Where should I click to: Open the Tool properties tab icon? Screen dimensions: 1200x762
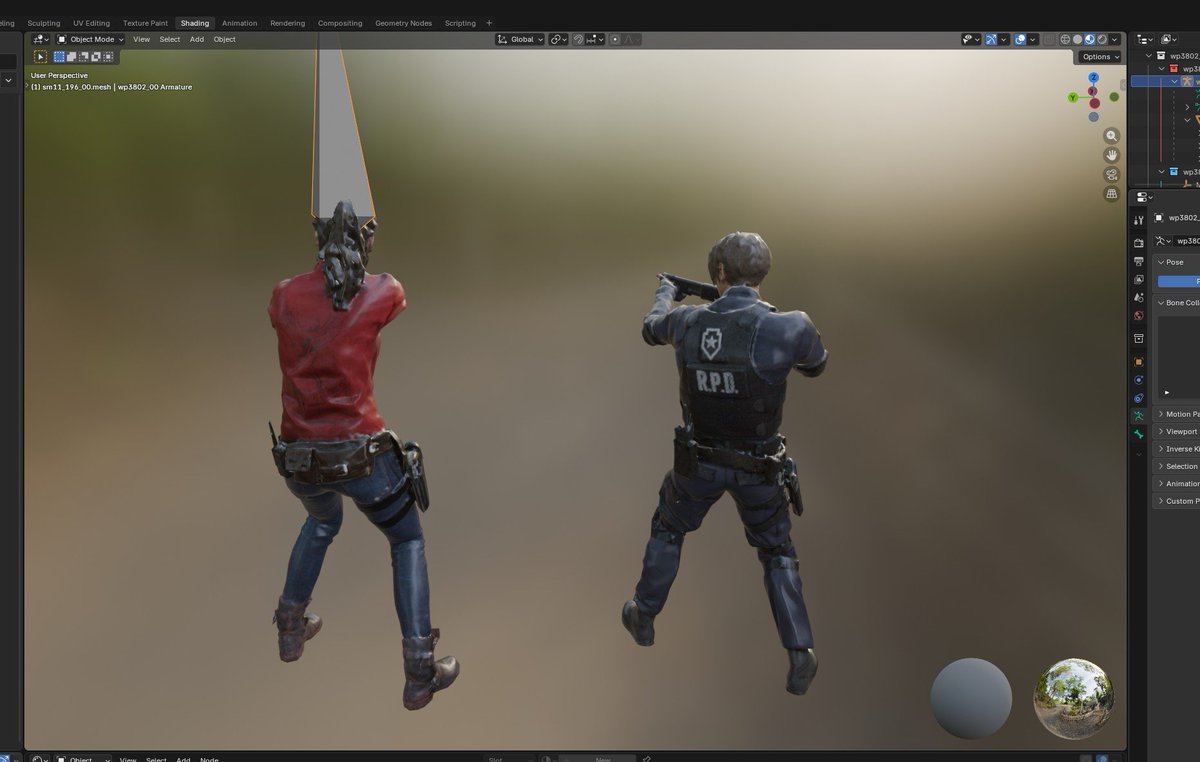1138,220
